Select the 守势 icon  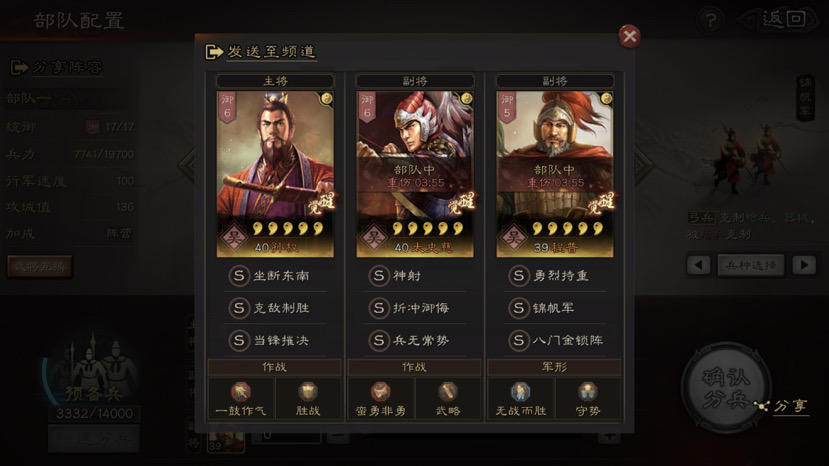587,392
